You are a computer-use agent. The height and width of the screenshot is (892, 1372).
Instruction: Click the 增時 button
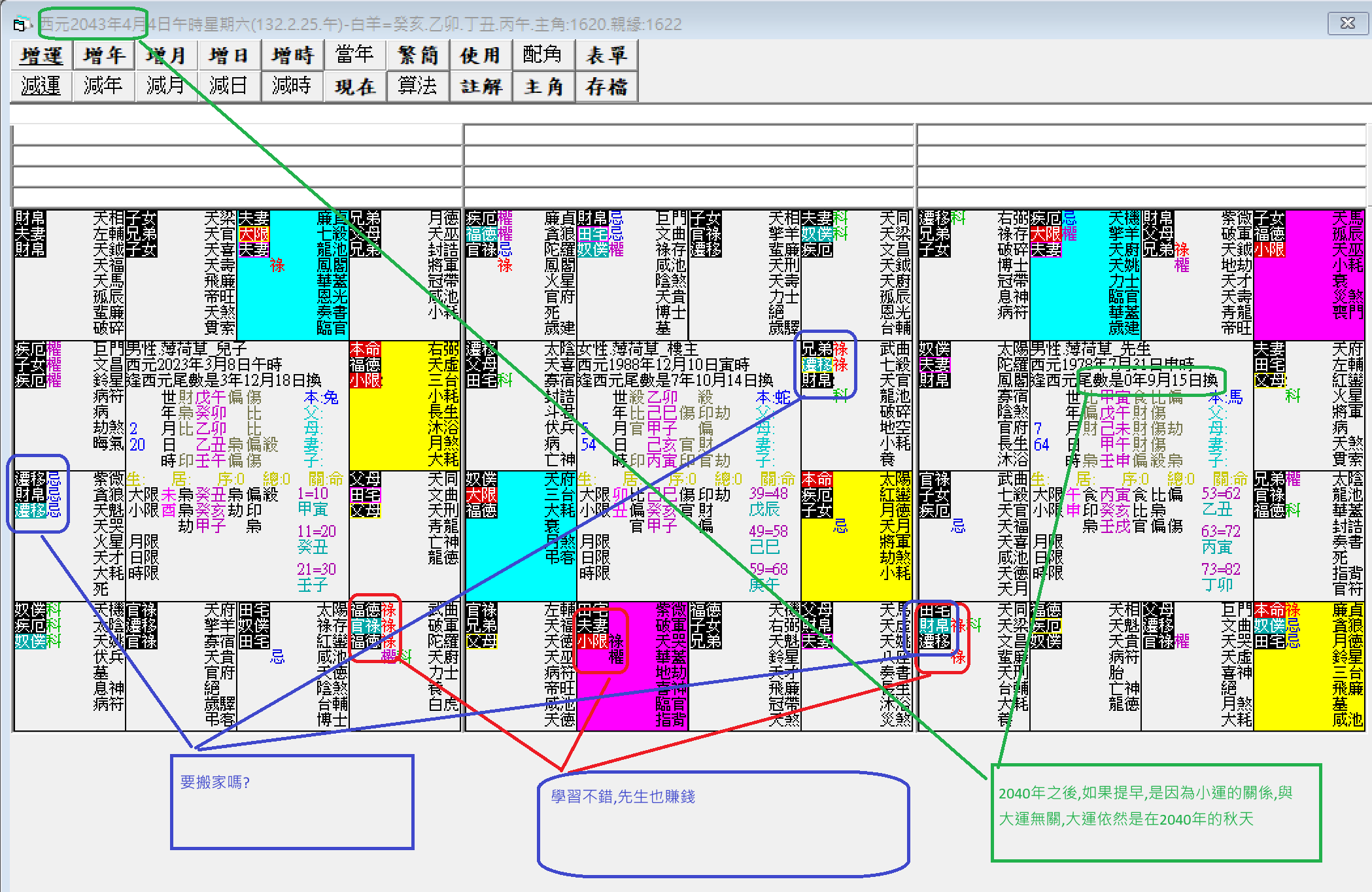292,56
